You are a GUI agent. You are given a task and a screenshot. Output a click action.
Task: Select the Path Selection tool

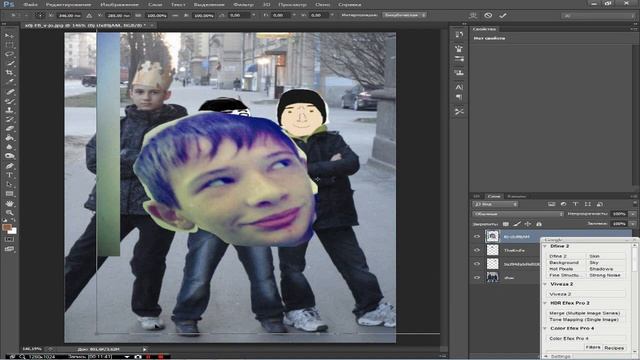click(9, 184)
